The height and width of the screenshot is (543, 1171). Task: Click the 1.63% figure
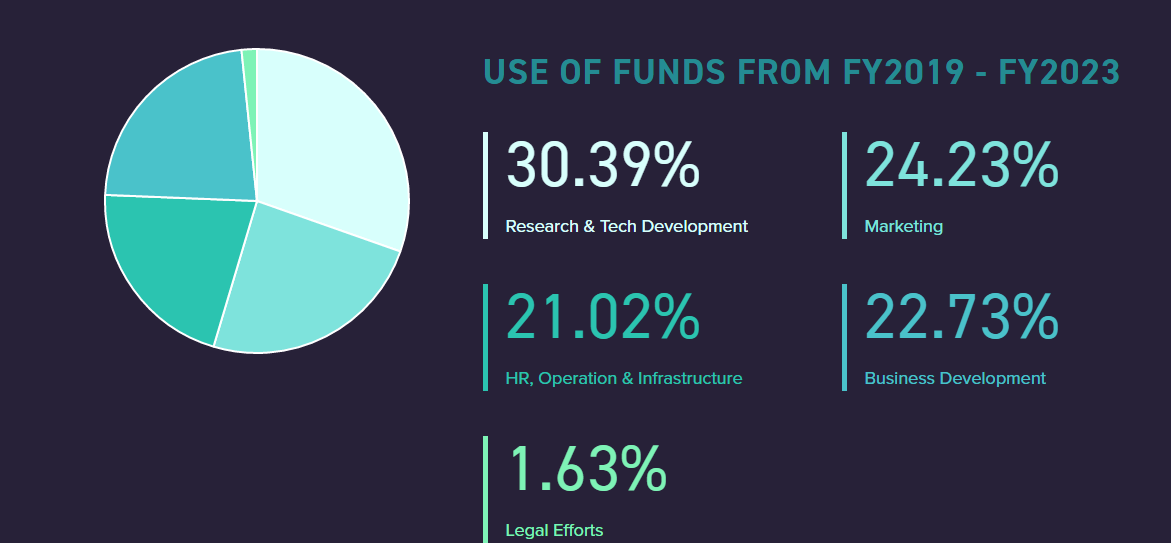586,468
